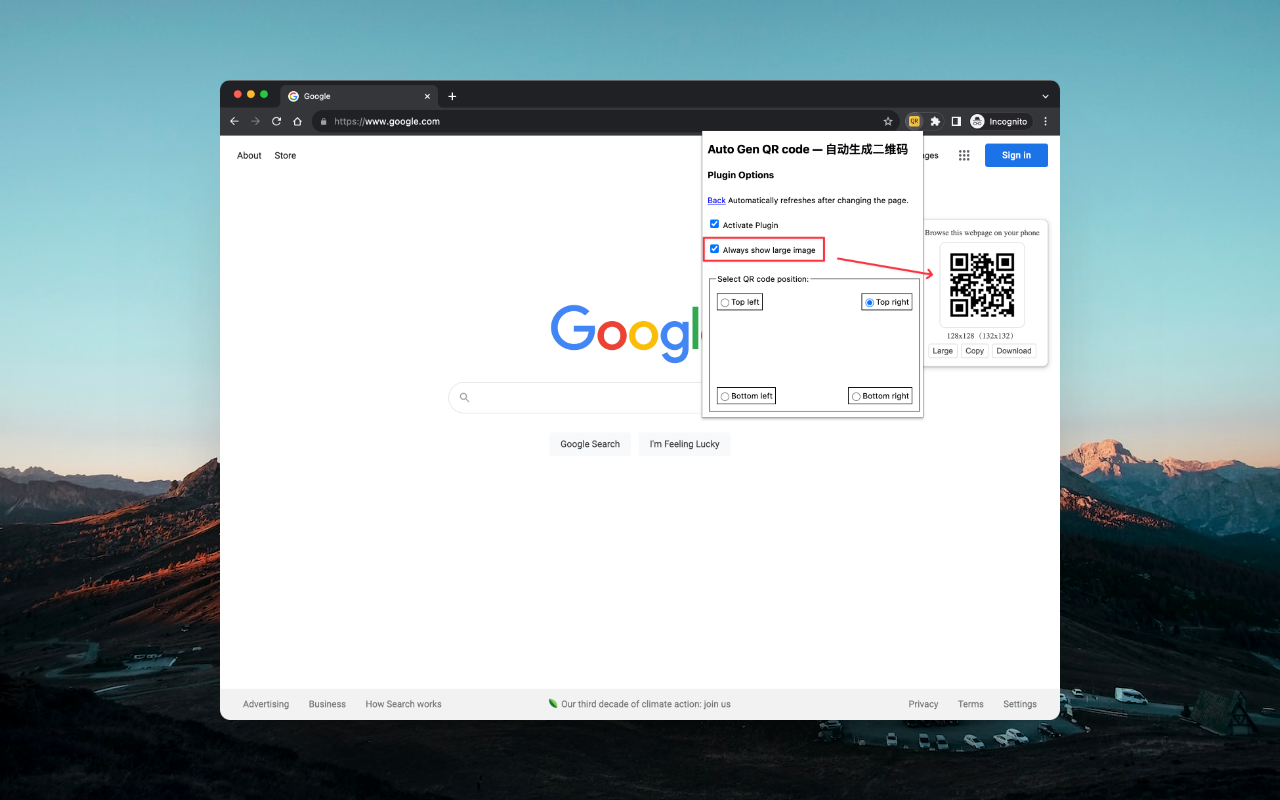Viewport: 1280px width, 800px height.
Task: Open the Terms footer link
Action: (x=971, y=704)
